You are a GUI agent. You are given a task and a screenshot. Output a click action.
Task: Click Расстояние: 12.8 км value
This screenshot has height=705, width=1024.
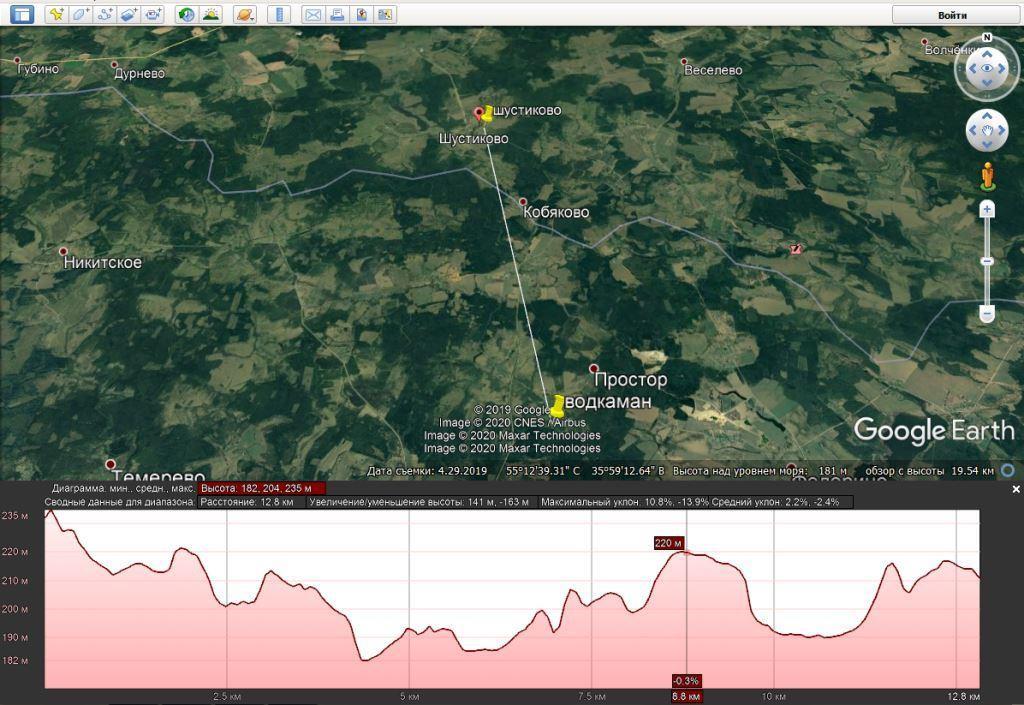(247, 502)
